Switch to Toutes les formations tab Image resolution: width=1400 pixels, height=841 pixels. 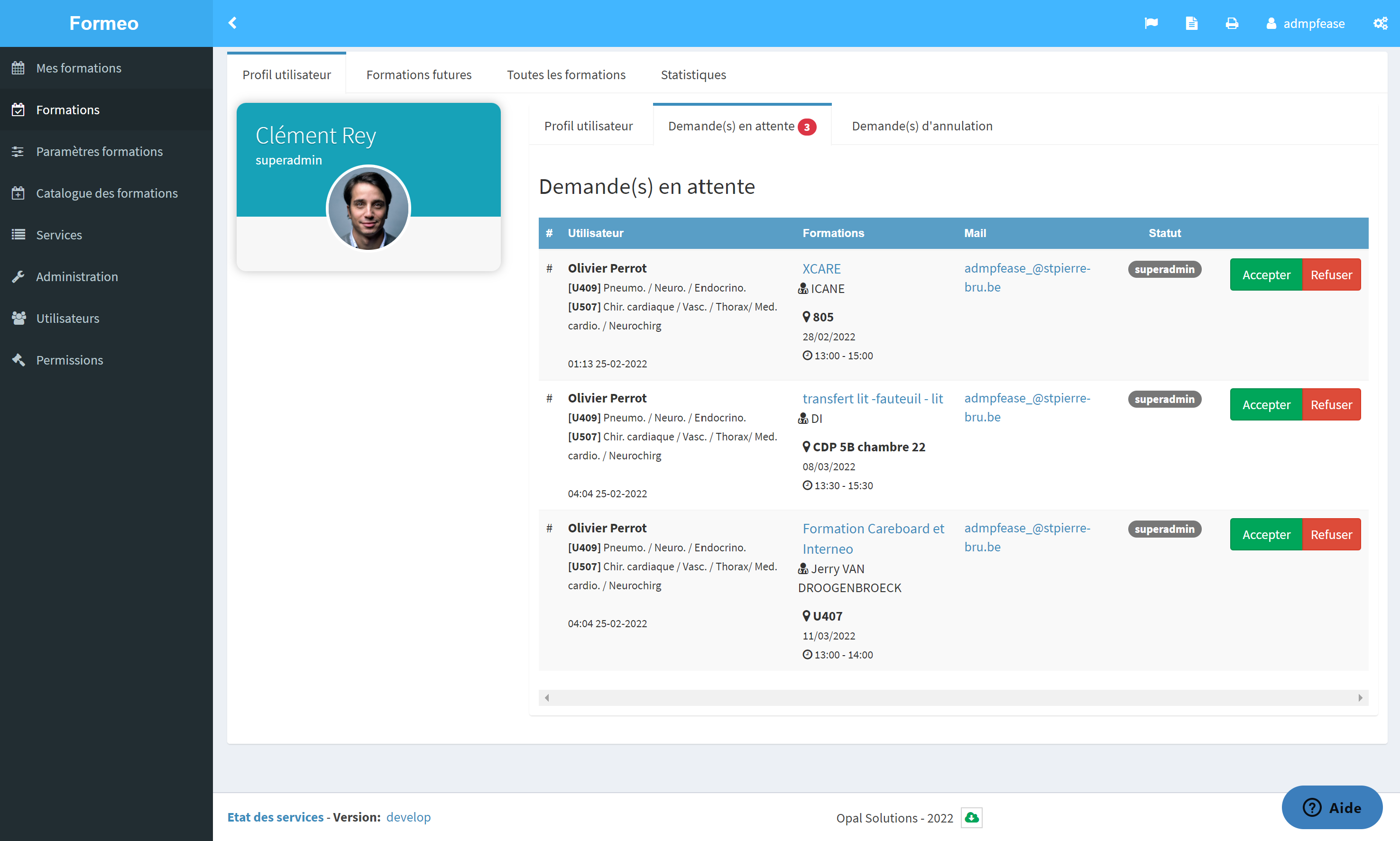pos(566,75)
